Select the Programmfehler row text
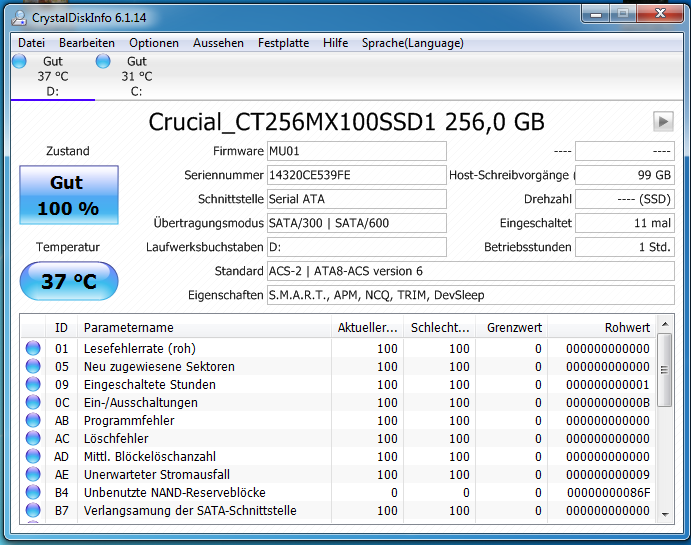691x545 pixels. (129, 421)
